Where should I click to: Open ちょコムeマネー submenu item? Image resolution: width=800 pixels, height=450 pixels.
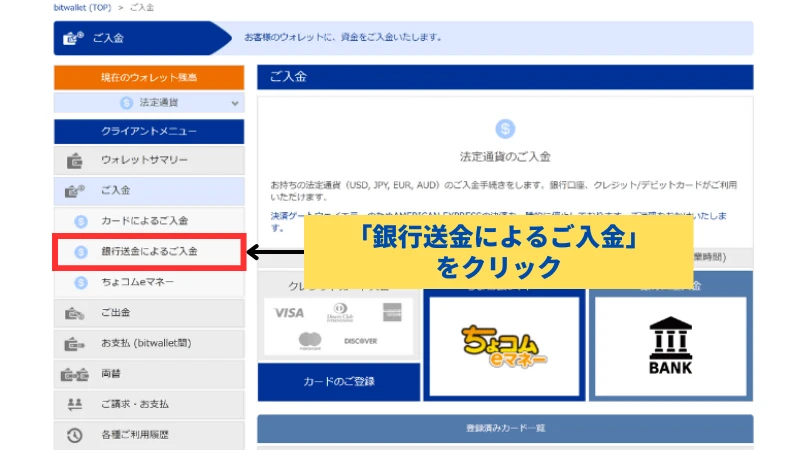click(x=149, y=282)
